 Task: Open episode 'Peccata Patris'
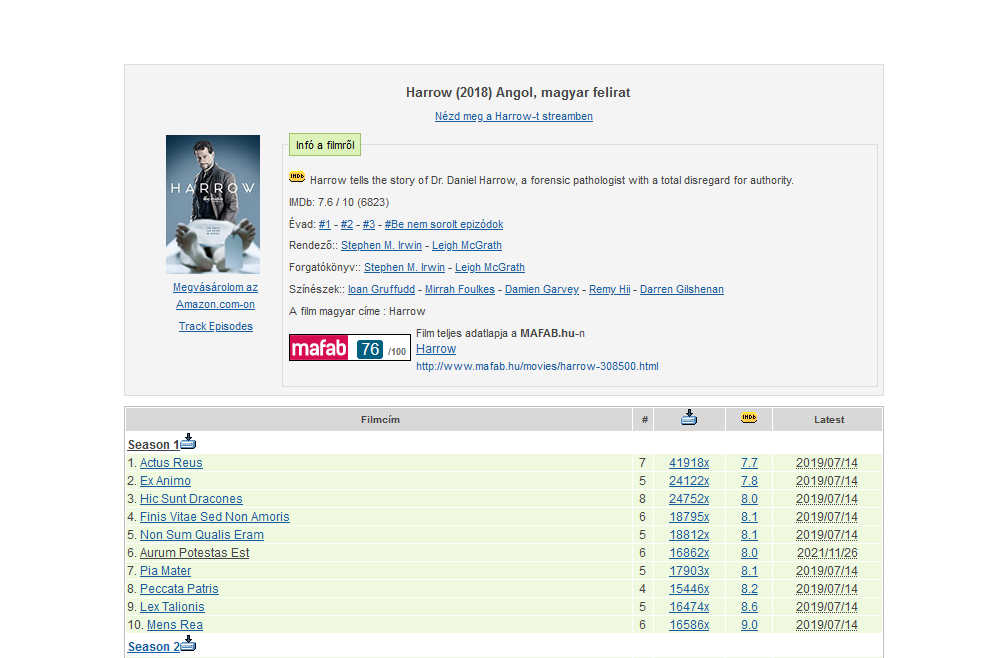pos(179,589)
